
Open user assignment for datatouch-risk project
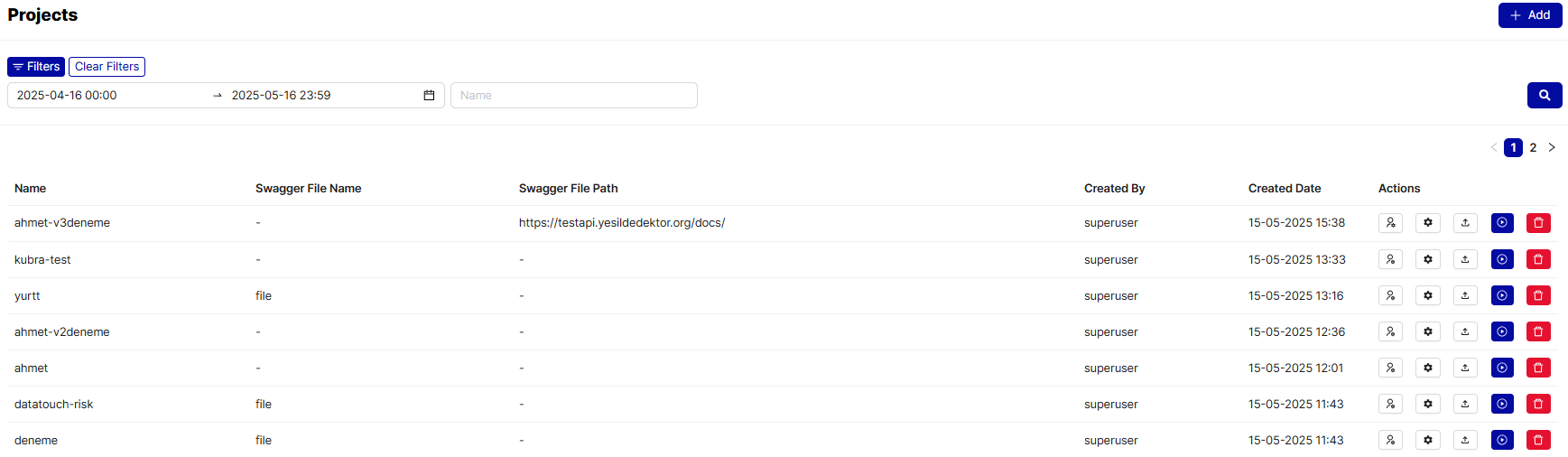1390,404
